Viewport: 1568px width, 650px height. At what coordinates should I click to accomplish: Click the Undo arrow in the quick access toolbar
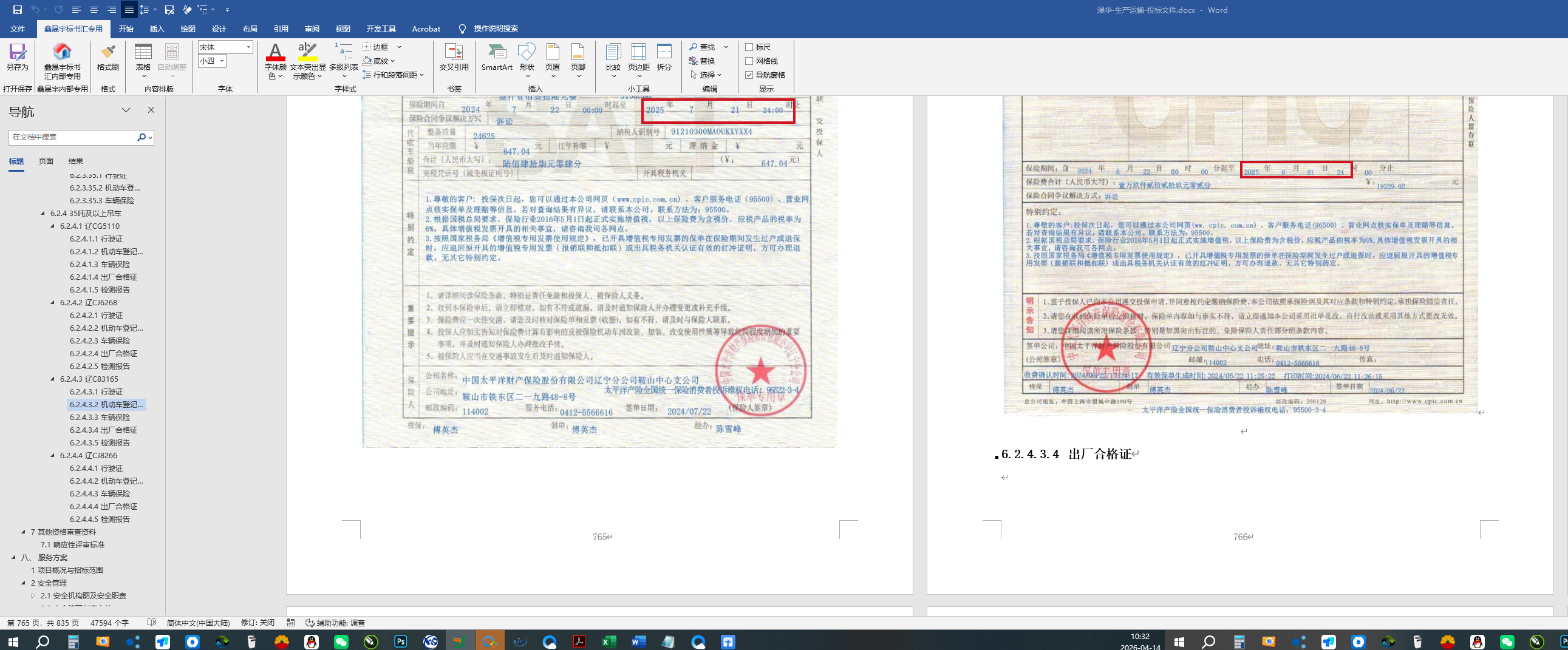pyautogui.click(x=35, y=10)
